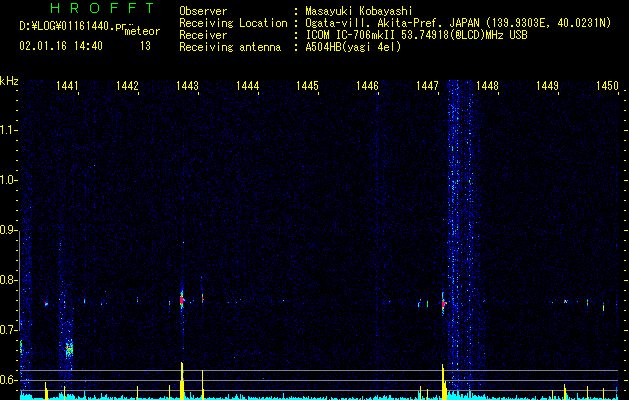Click the word meteor in the header
629x400 pixels.
[x=142, y=31]
